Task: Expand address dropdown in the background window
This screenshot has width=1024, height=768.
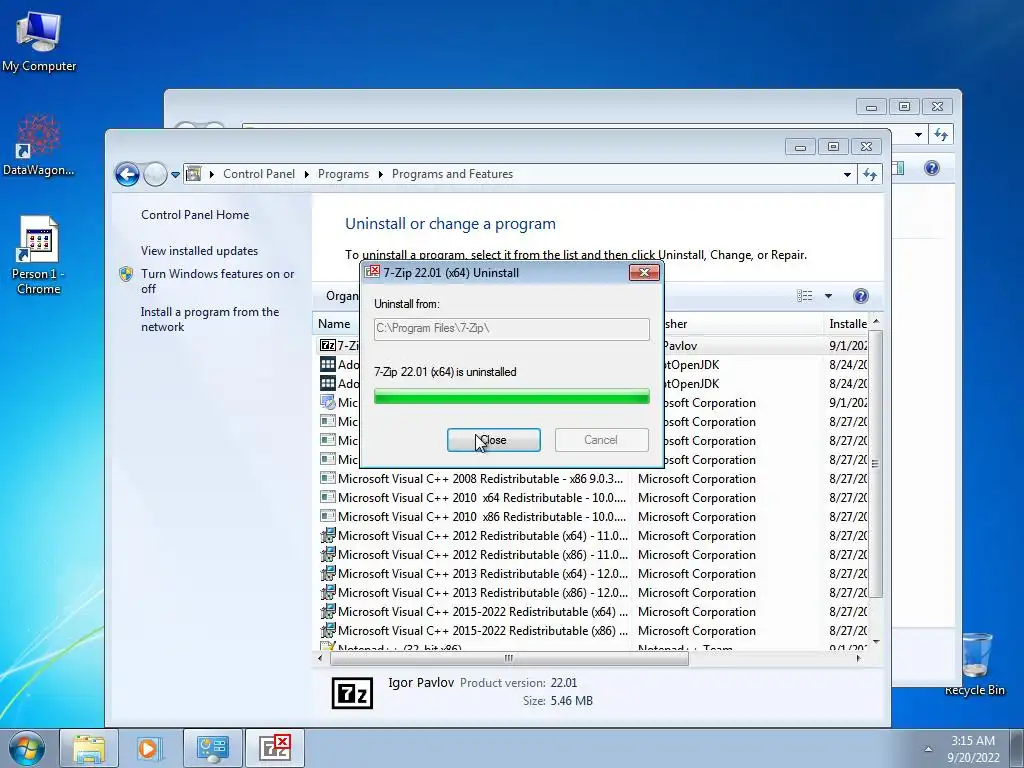Action: click(x=918, y=135)
